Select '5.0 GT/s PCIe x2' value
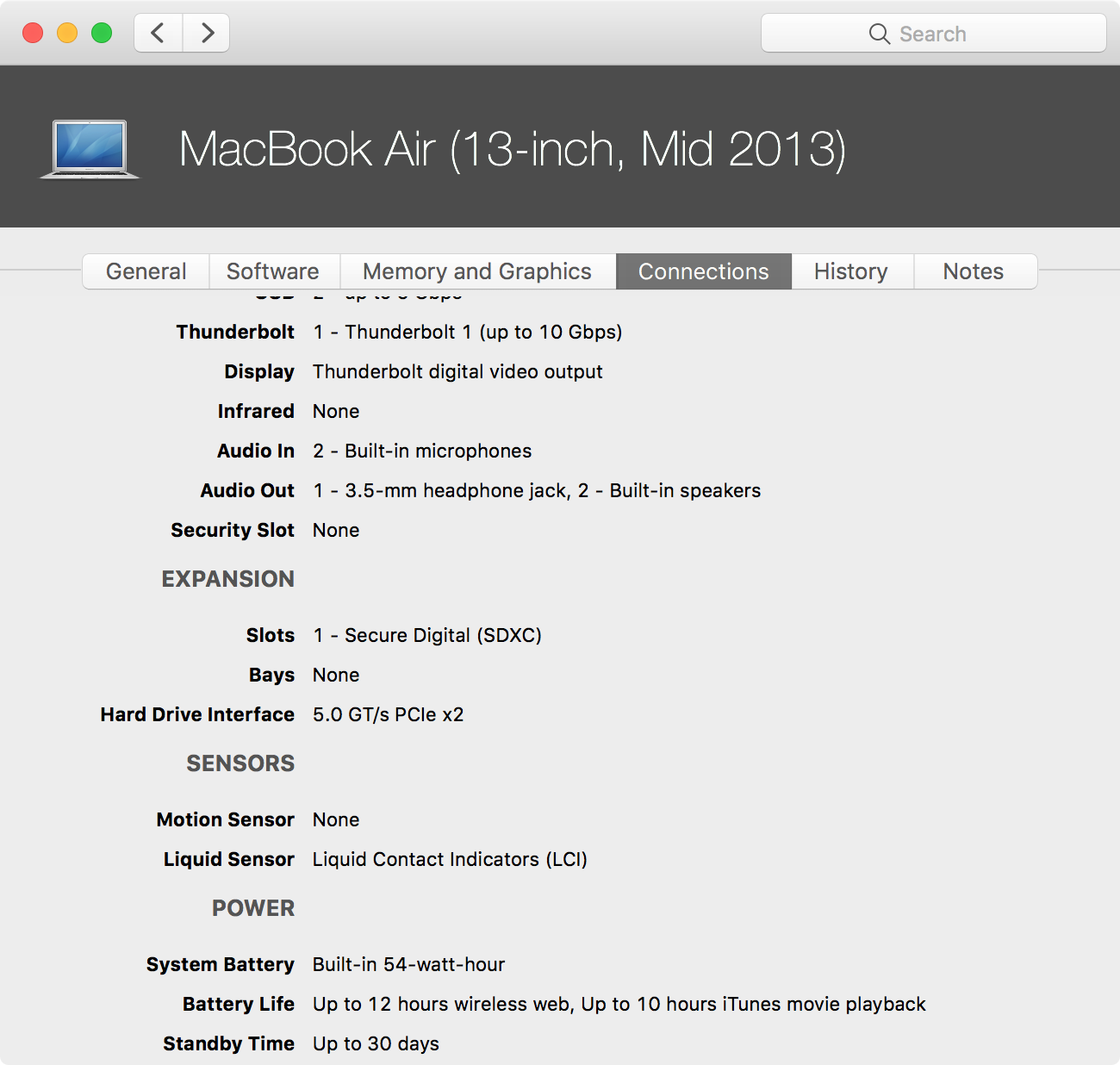1120x1065 pixels. [x=388, y=714]
